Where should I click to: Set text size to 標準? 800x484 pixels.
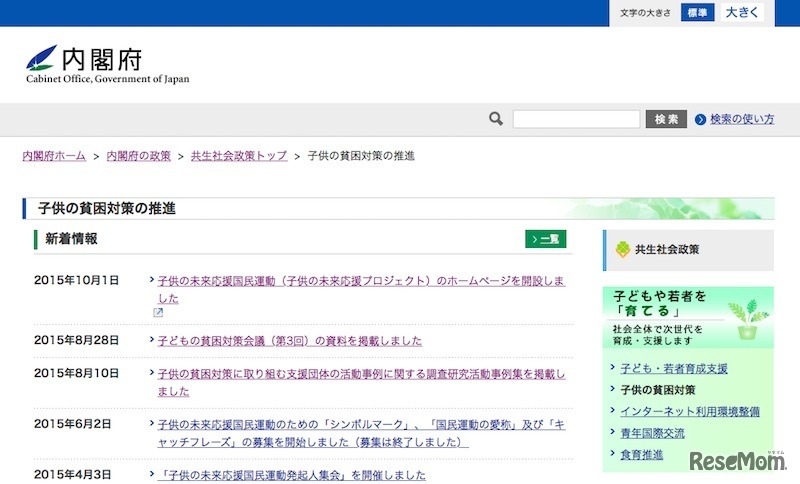pos(697,13)
